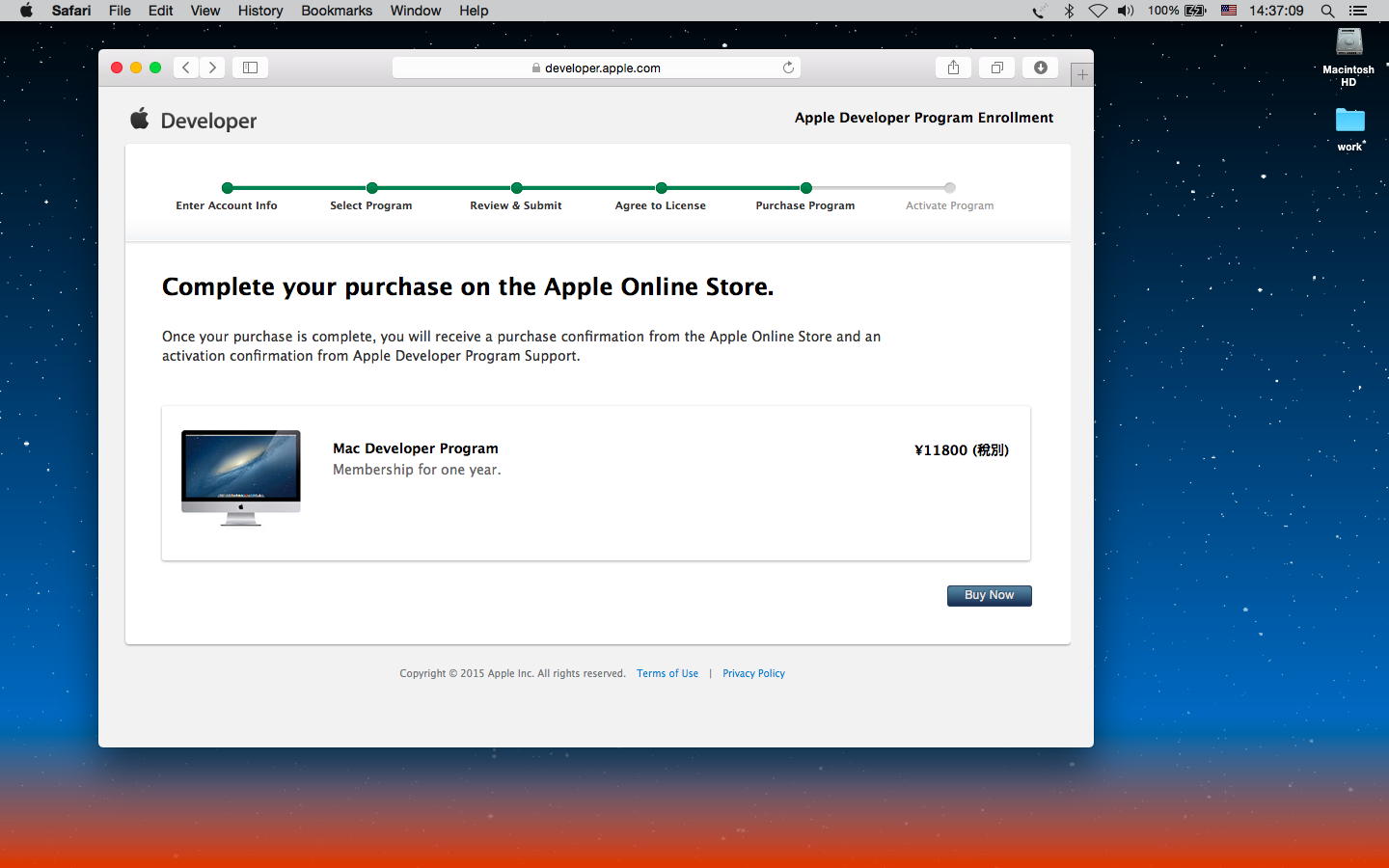Screen dimensions: 1389x868
Task: Open the Share menu in Safari toolbar
Action: coord(953,68)
